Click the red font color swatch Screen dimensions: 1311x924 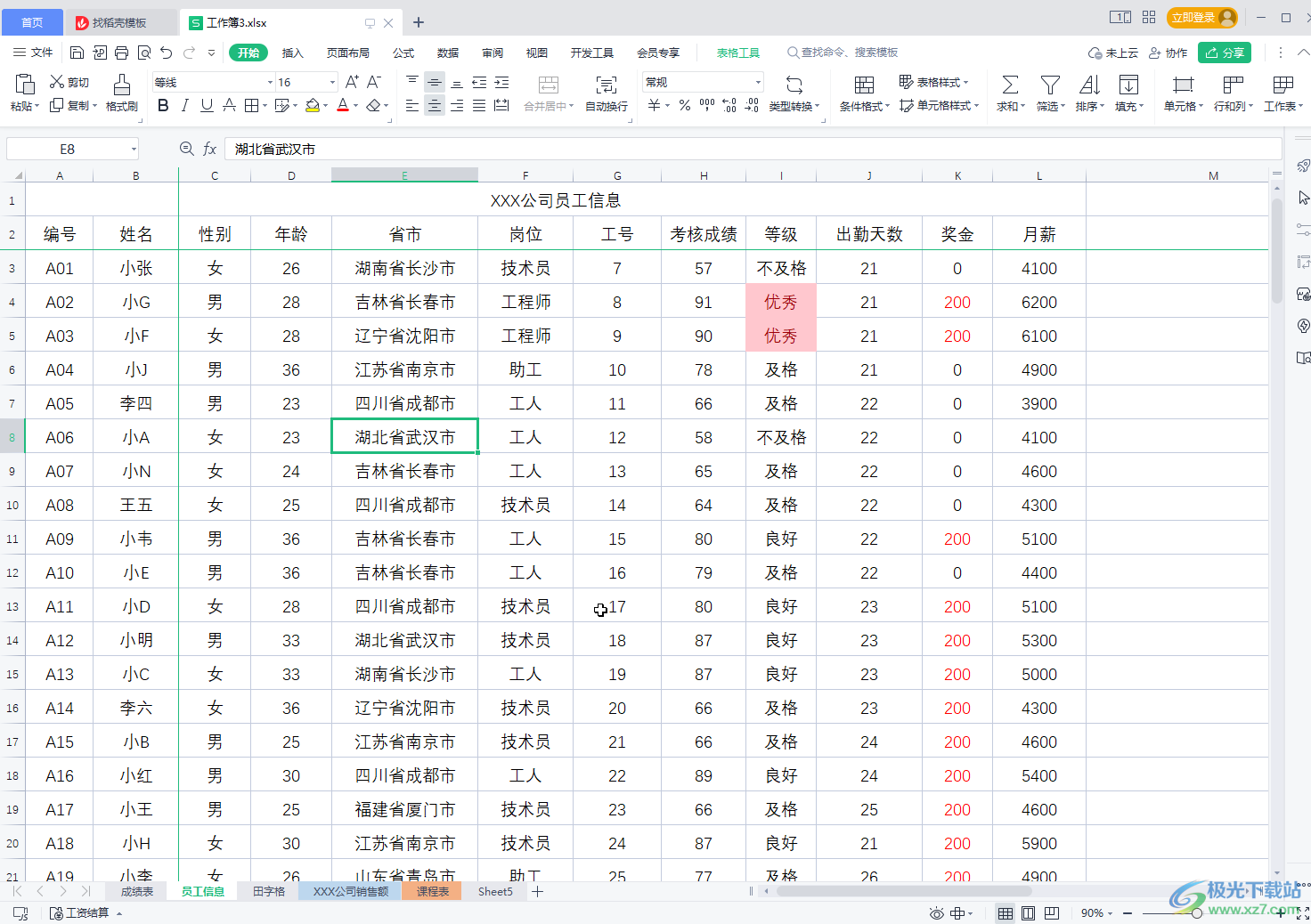coord(343,105)
